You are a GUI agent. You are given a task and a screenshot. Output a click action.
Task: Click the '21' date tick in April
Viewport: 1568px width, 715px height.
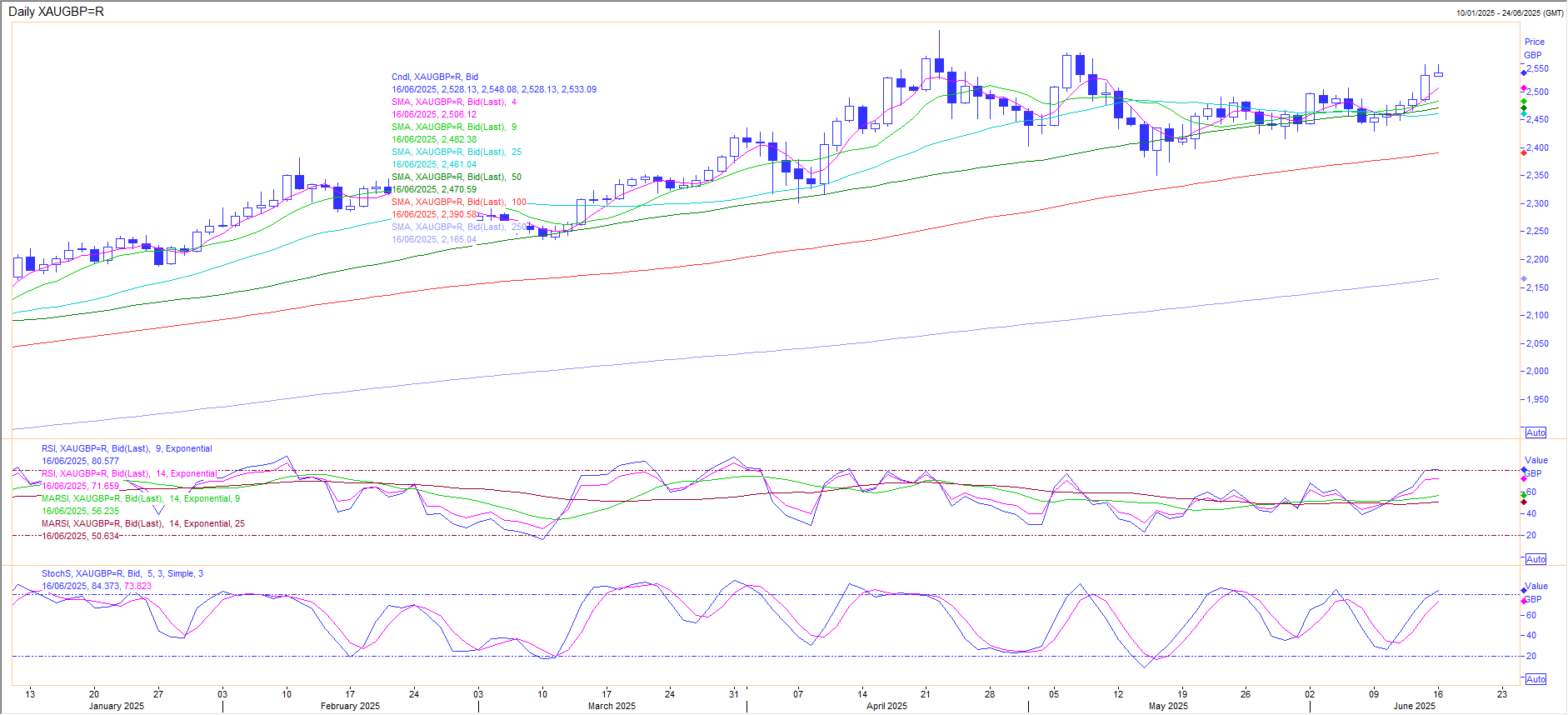(925, 693)
